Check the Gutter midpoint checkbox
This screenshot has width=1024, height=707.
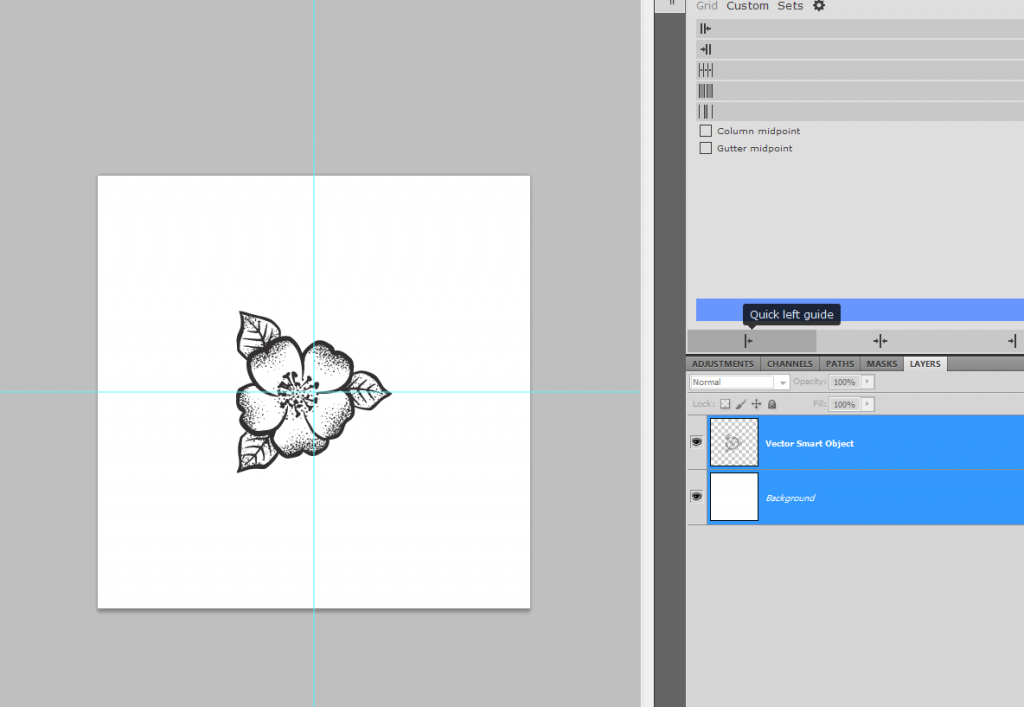[x=704, y=147]
